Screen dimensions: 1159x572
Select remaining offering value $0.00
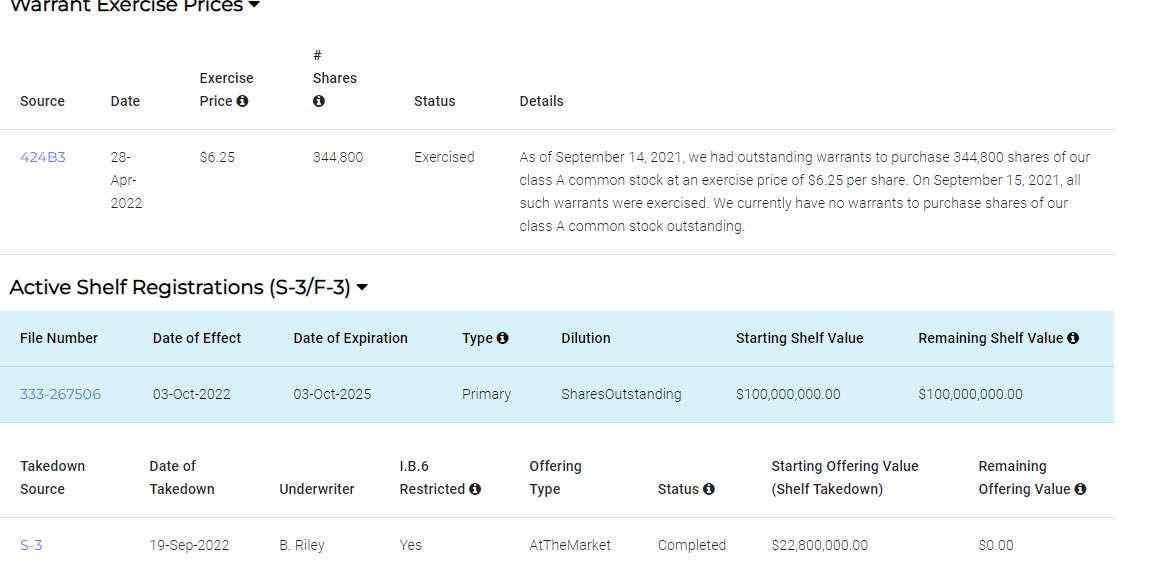pyautogui.click(x=996, y=545)
